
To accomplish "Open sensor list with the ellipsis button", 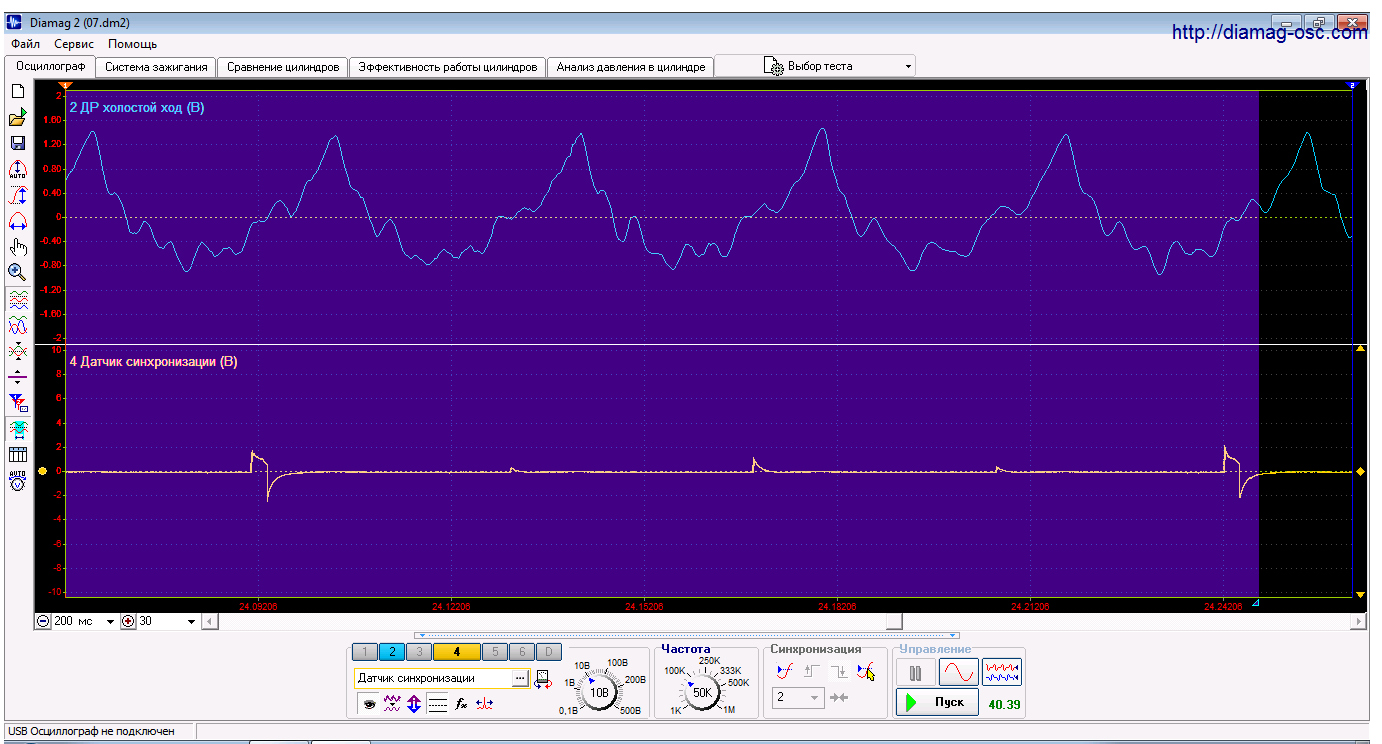I will click(x=520, y=678).
